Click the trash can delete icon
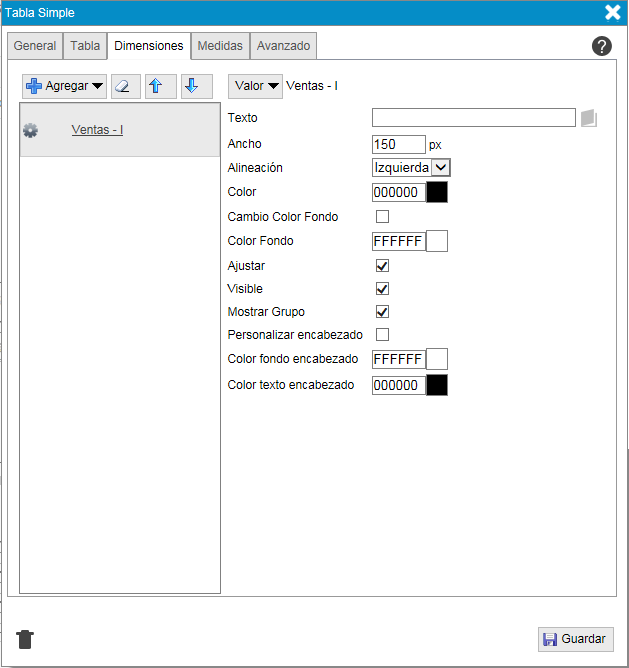The width and height of the screenshot is (629, 668). coord(25,639)
